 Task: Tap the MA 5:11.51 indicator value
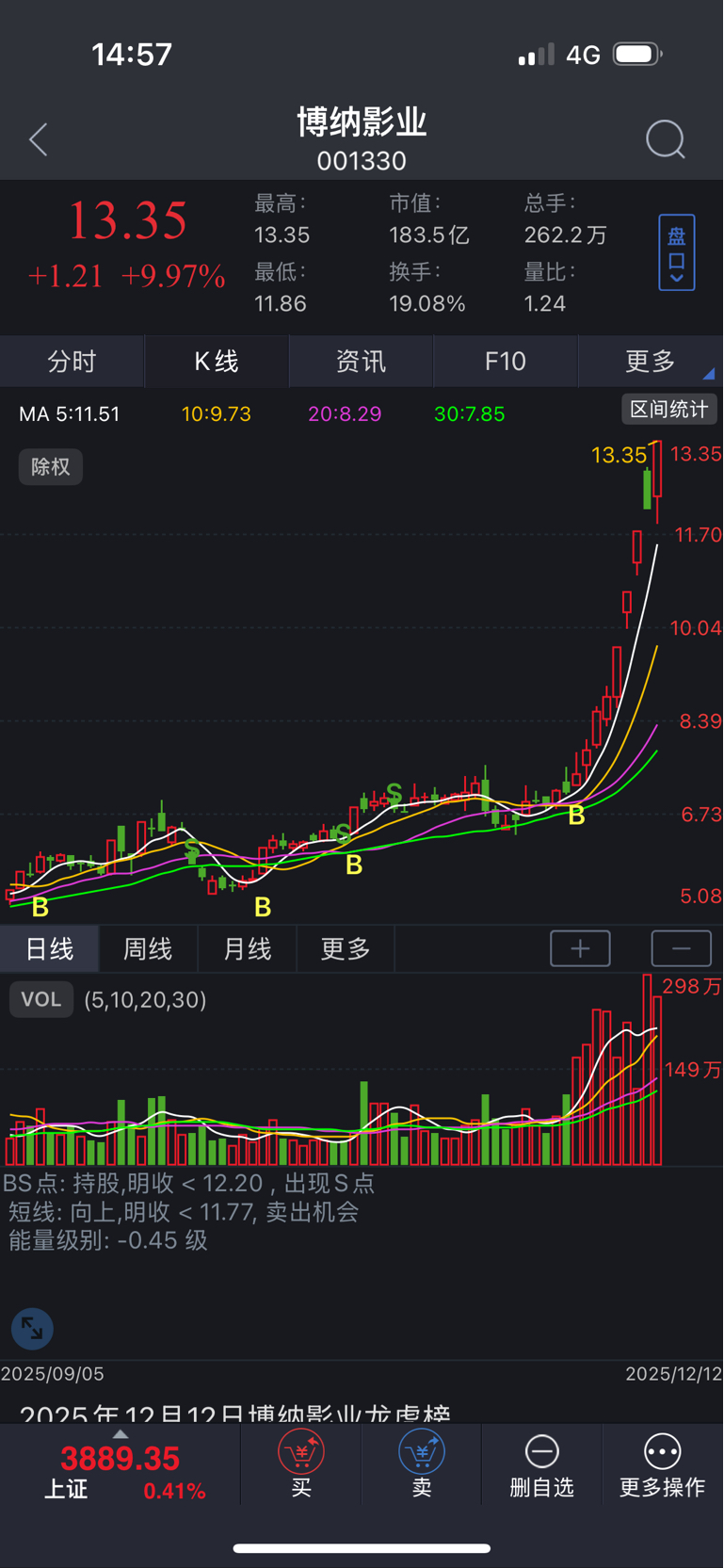(x=70, y=414)
